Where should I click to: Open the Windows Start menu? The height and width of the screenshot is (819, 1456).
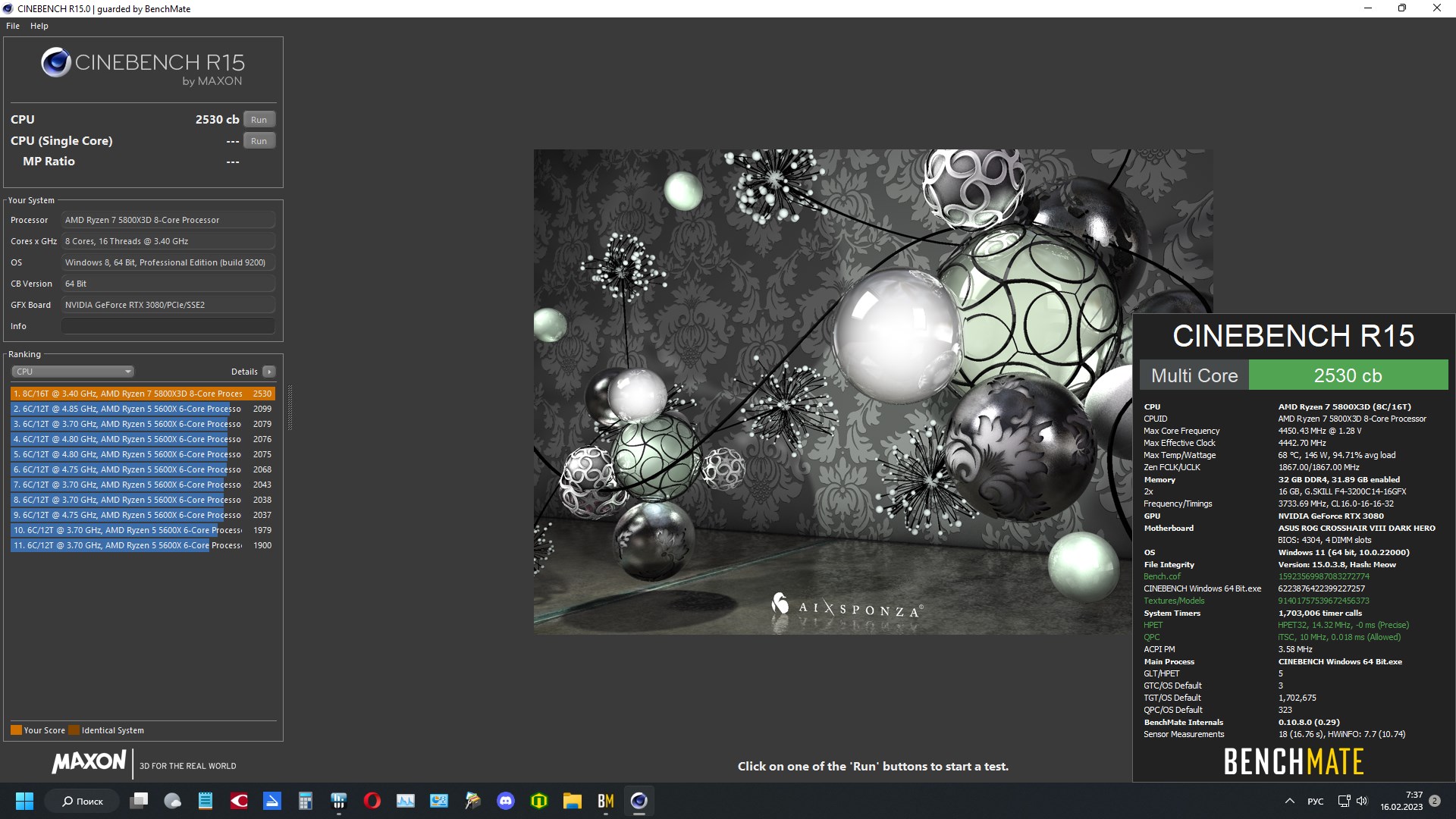[24, 801]
